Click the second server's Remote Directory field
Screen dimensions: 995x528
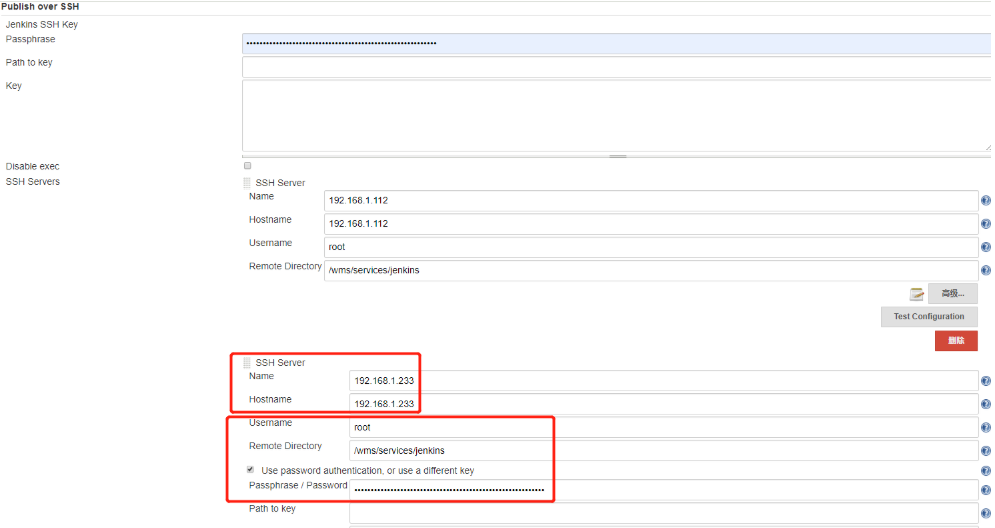click(x=663, y=451)
